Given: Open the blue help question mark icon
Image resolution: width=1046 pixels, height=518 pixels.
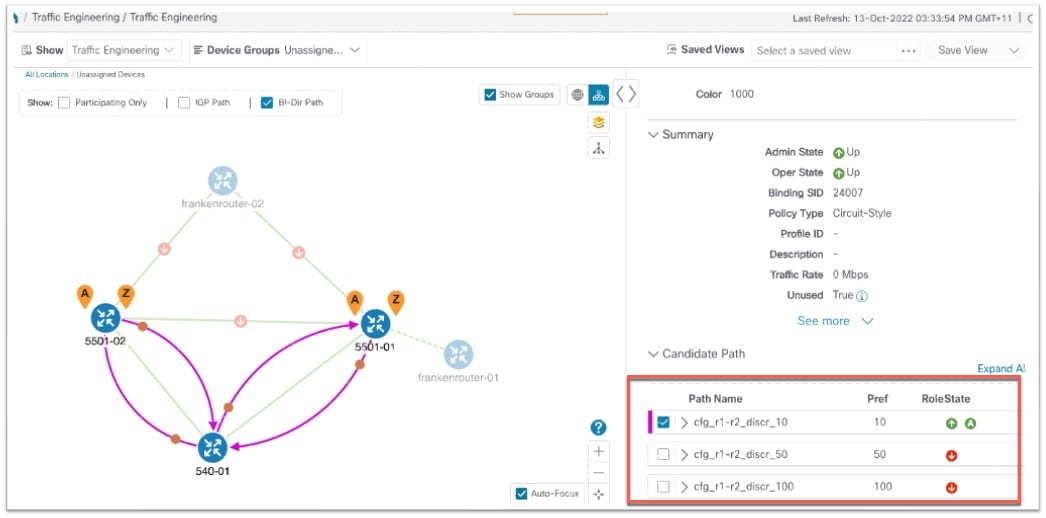Looking at the screenshot, I should pyautogui.click(x=598, y=428).
